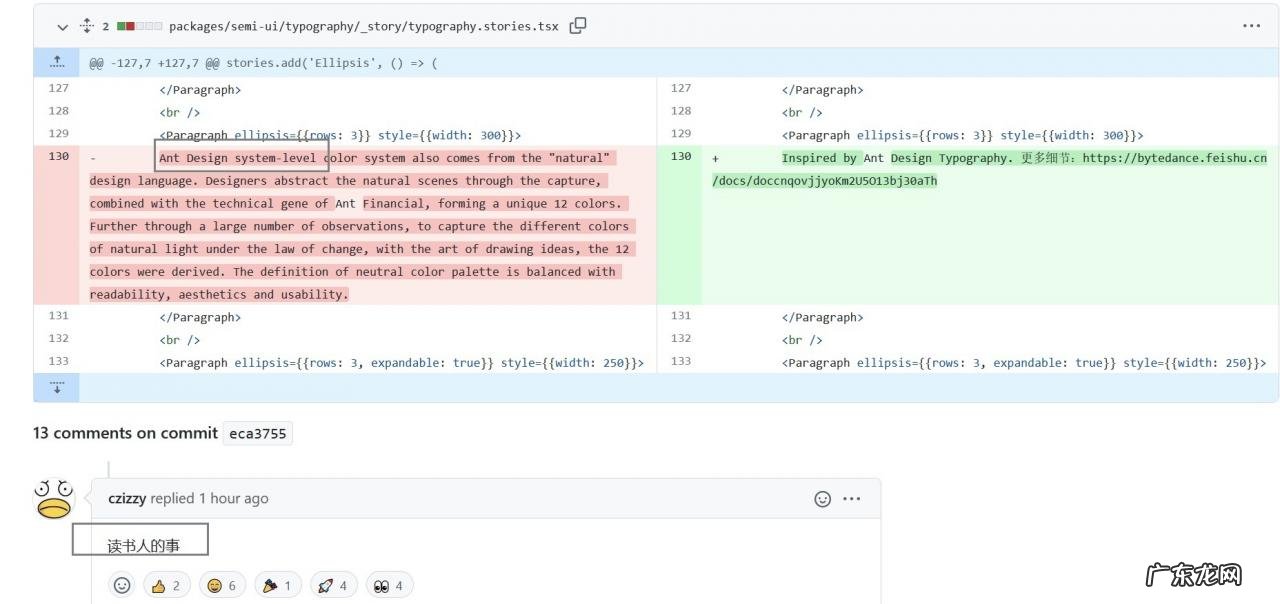Toggle the tada hooray reaction
1280x604 pixels.
(277, 585)
